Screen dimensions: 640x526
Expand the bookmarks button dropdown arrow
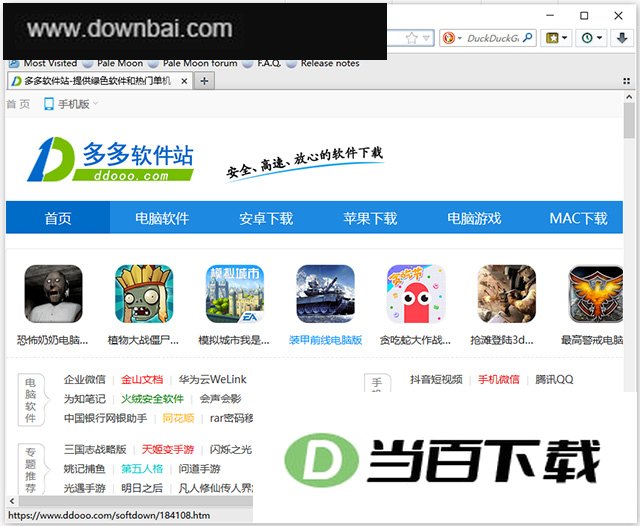pyautogui.click(x=565, y=38)
